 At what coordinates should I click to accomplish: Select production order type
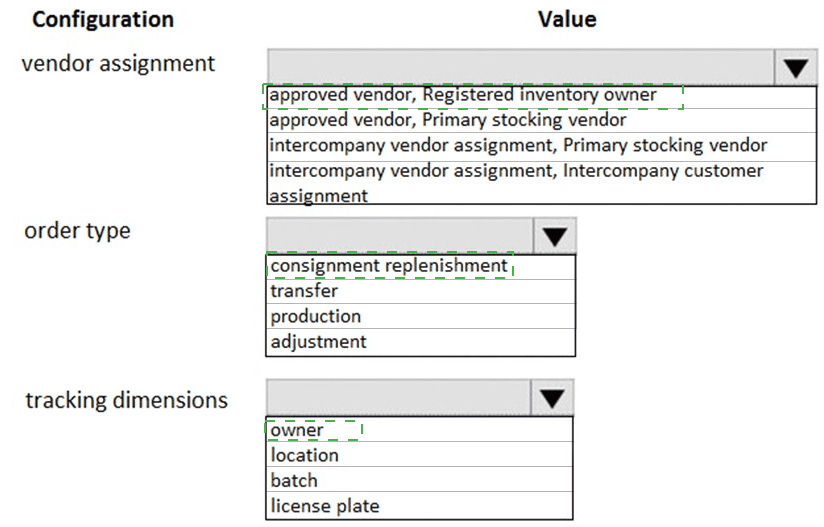(x=315, y=316)
